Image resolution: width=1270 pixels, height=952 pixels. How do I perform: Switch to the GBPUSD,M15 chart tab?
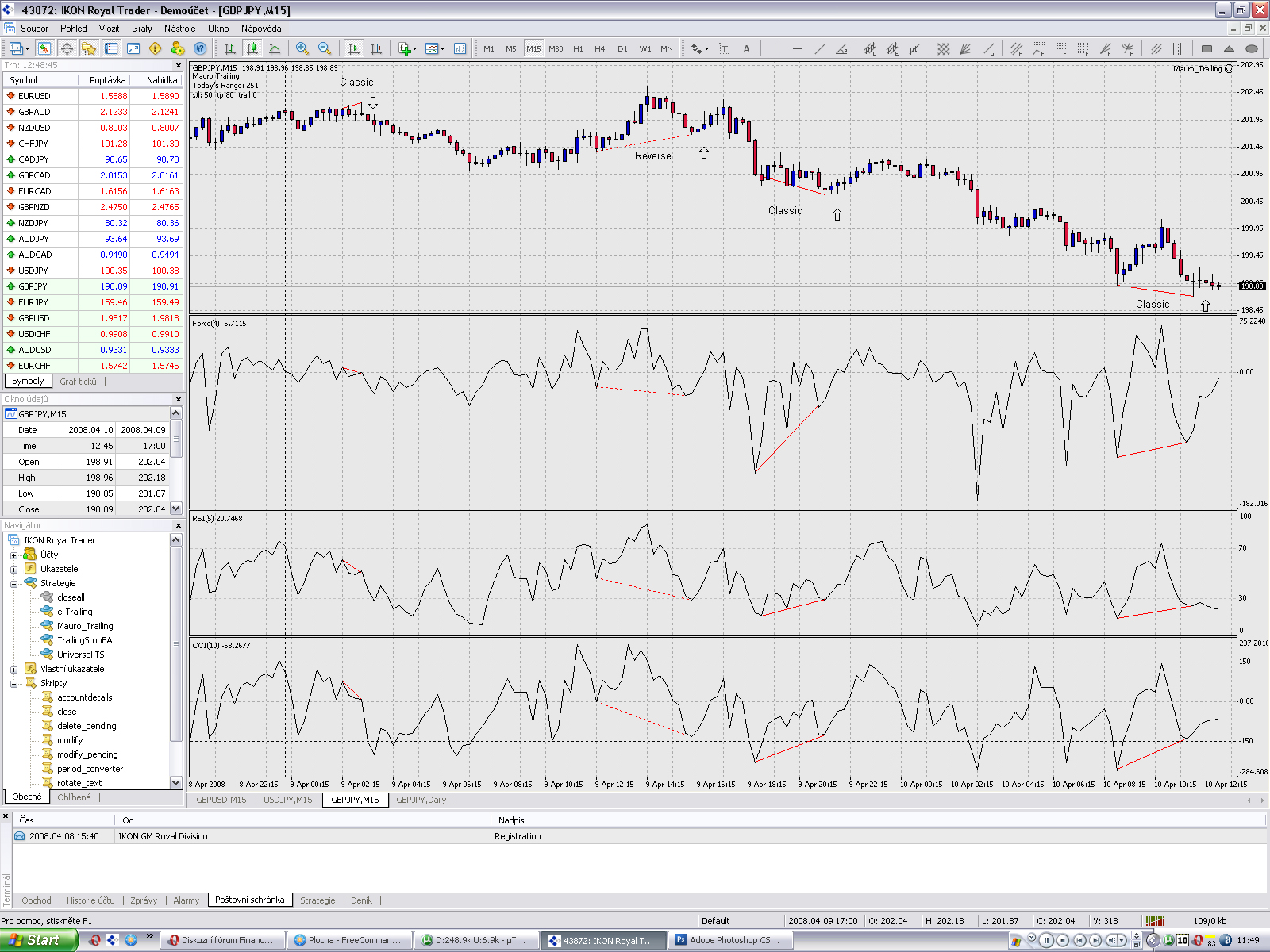(x=221, y=800)
